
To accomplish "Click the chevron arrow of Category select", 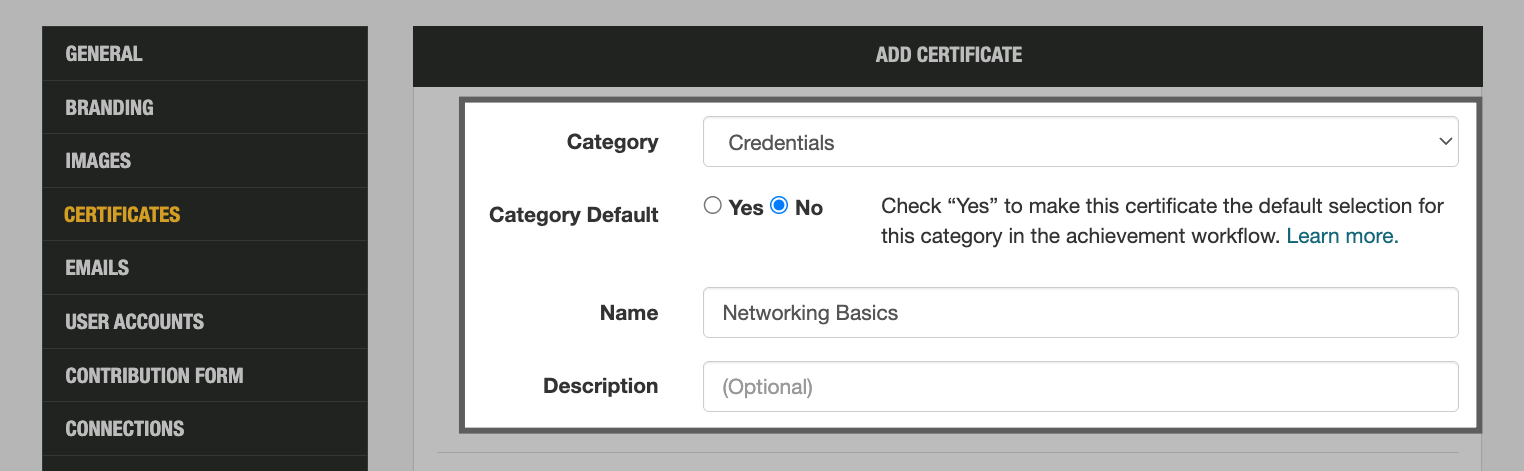I will [x=1444, y=142].
